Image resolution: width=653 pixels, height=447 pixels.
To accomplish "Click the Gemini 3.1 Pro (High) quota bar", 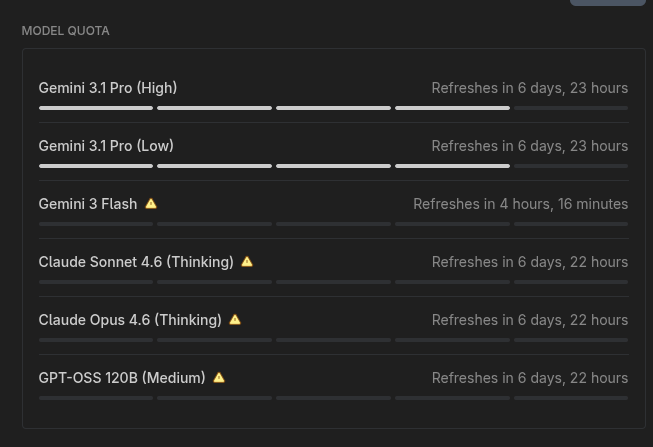I will pos(333,108).
